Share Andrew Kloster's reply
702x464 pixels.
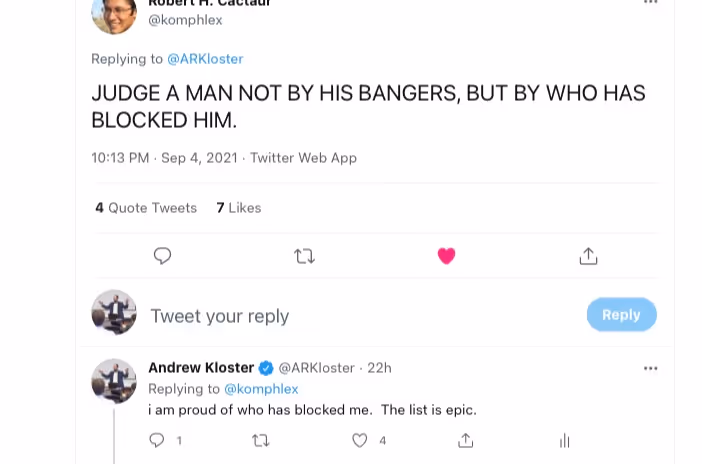point(465,440)
